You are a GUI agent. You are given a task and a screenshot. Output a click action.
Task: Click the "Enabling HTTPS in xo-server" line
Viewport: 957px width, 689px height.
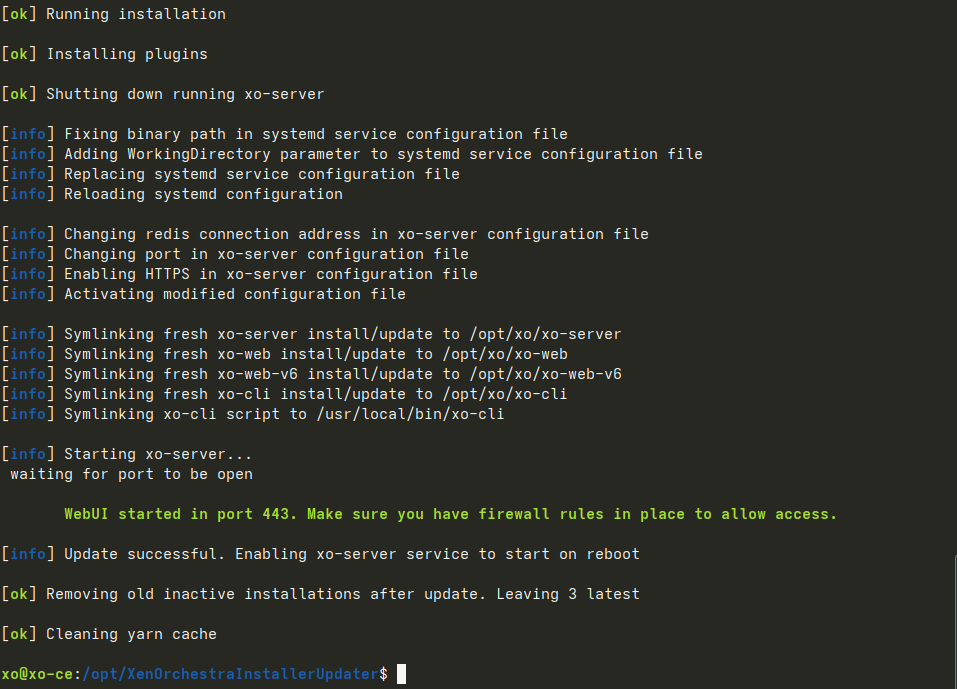point(270,274)
